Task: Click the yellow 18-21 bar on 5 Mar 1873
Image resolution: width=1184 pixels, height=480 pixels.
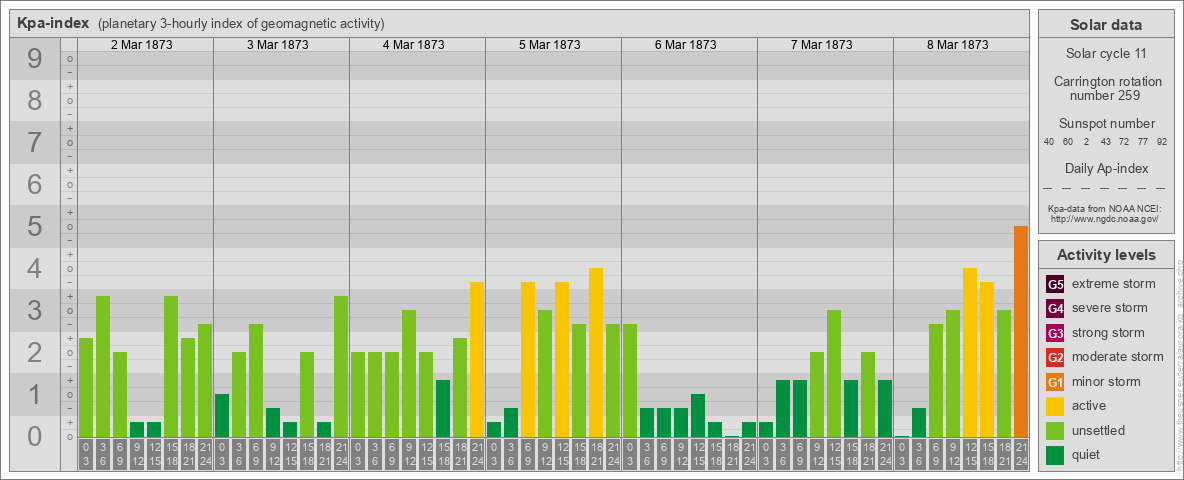Action: (596, 352)
